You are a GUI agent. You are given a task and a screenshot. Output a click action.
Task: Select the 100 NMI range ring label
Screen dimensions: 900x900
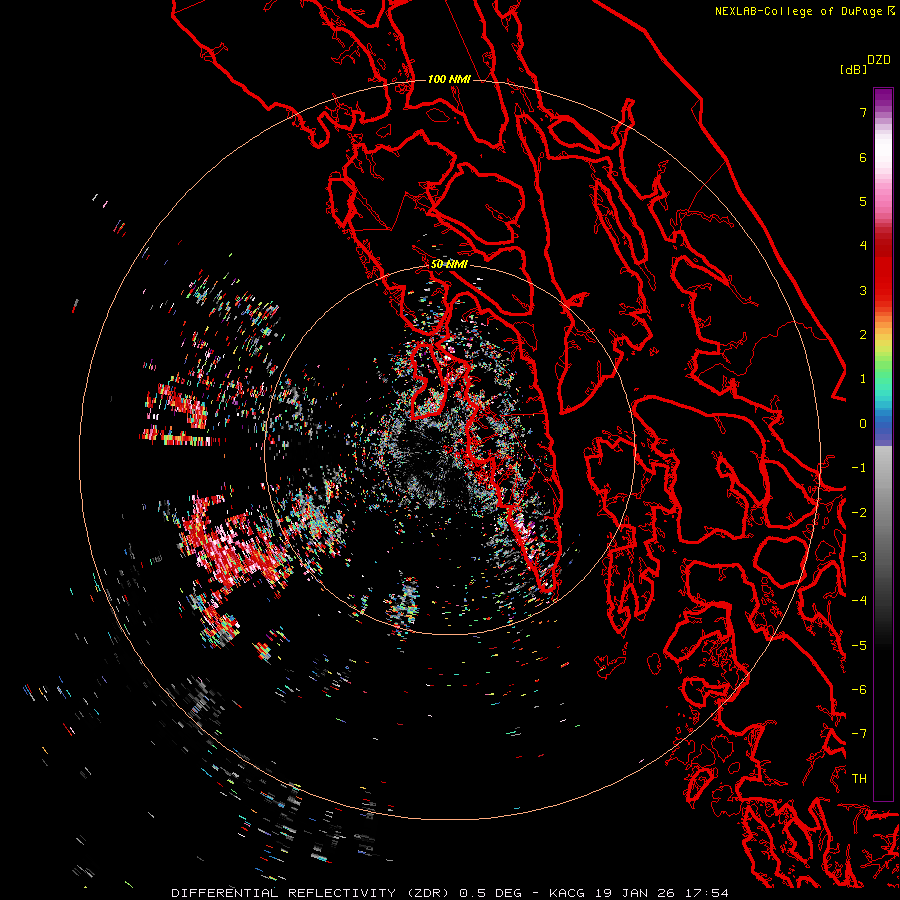449,79
